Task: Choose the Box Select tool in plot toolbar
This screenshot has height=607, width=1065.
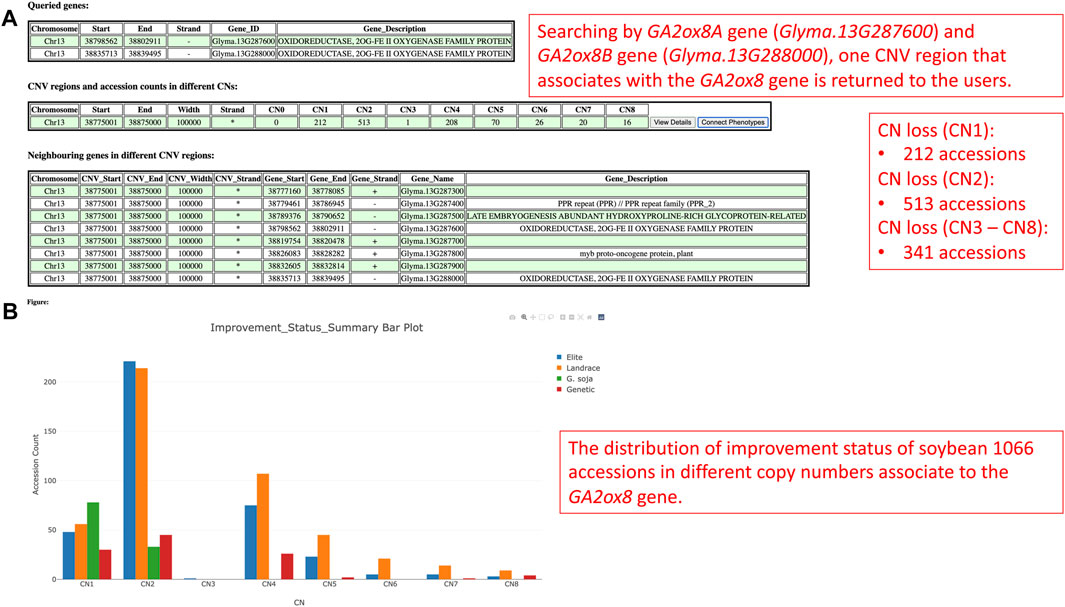Action: tap(542, 317)
